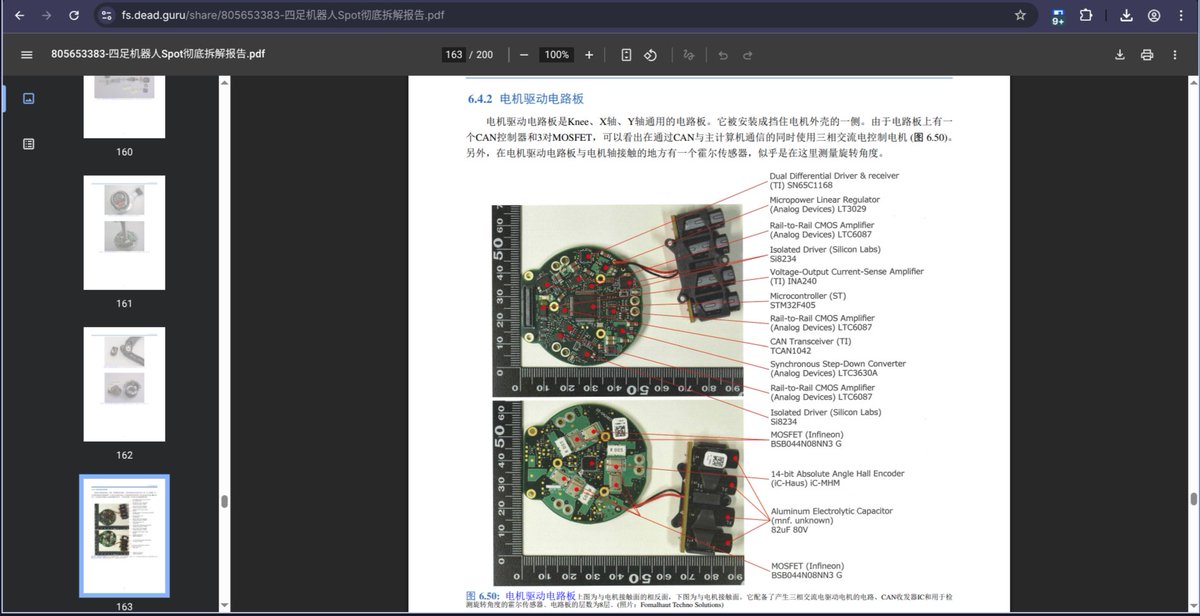Zoom in the PDF
This screenshot has height=616, width=1200.
coord(589,55)
